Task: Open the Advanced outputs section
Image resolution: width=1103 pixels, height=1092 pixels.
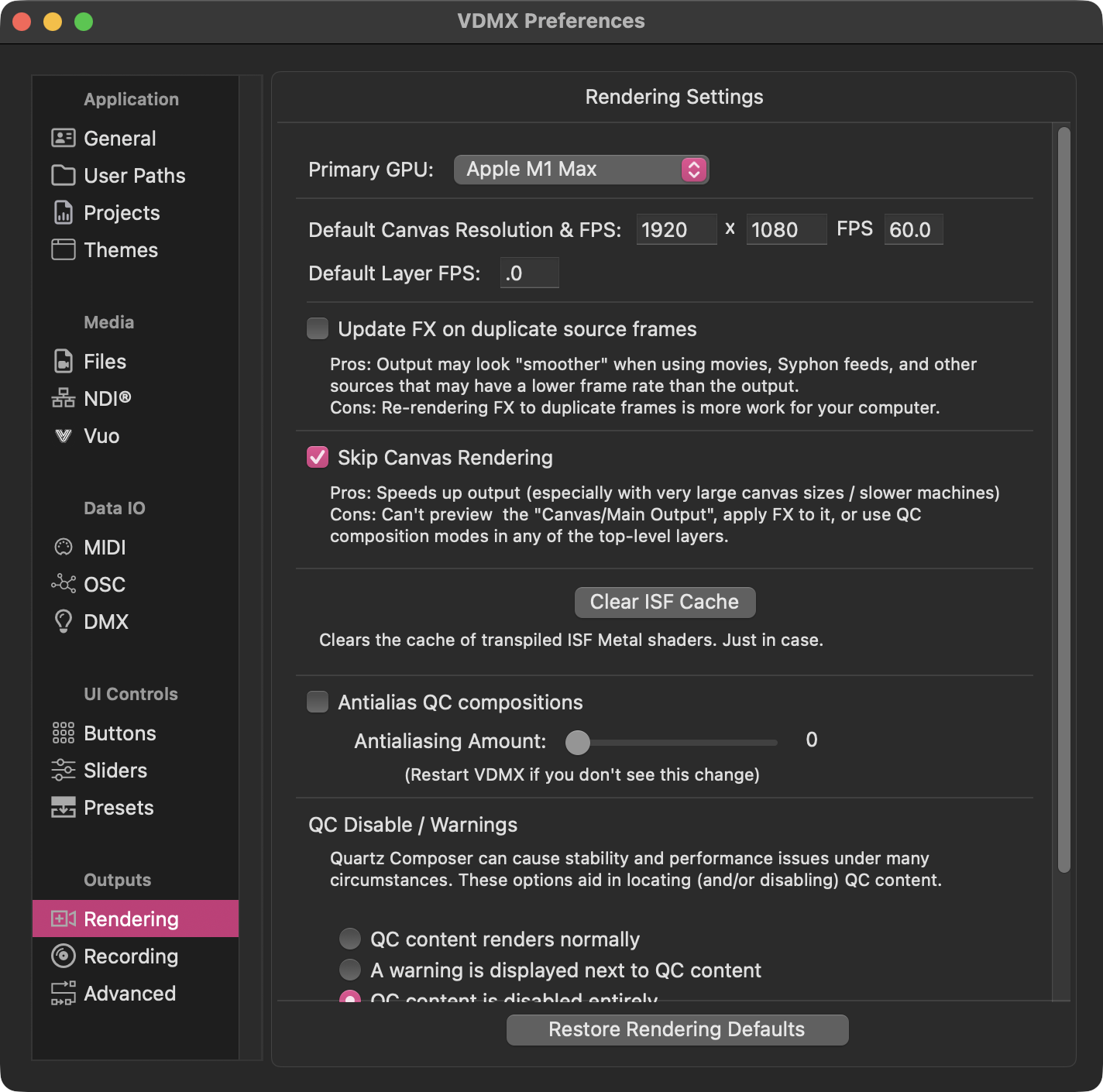Action: click(129, 994)
